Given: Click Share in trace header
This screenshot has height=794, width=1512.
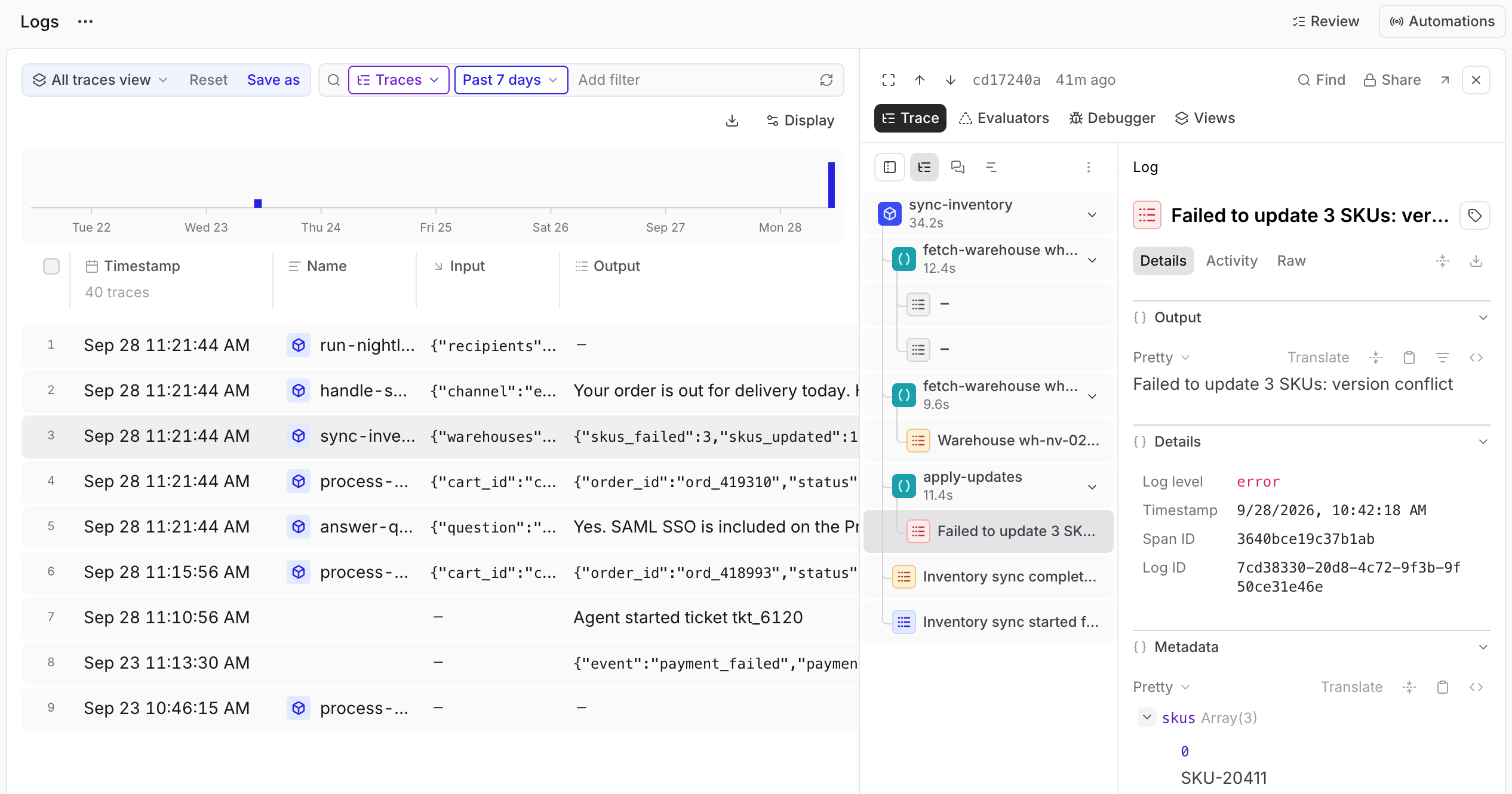Looking at the screenshot, I should click(1392, 80).
